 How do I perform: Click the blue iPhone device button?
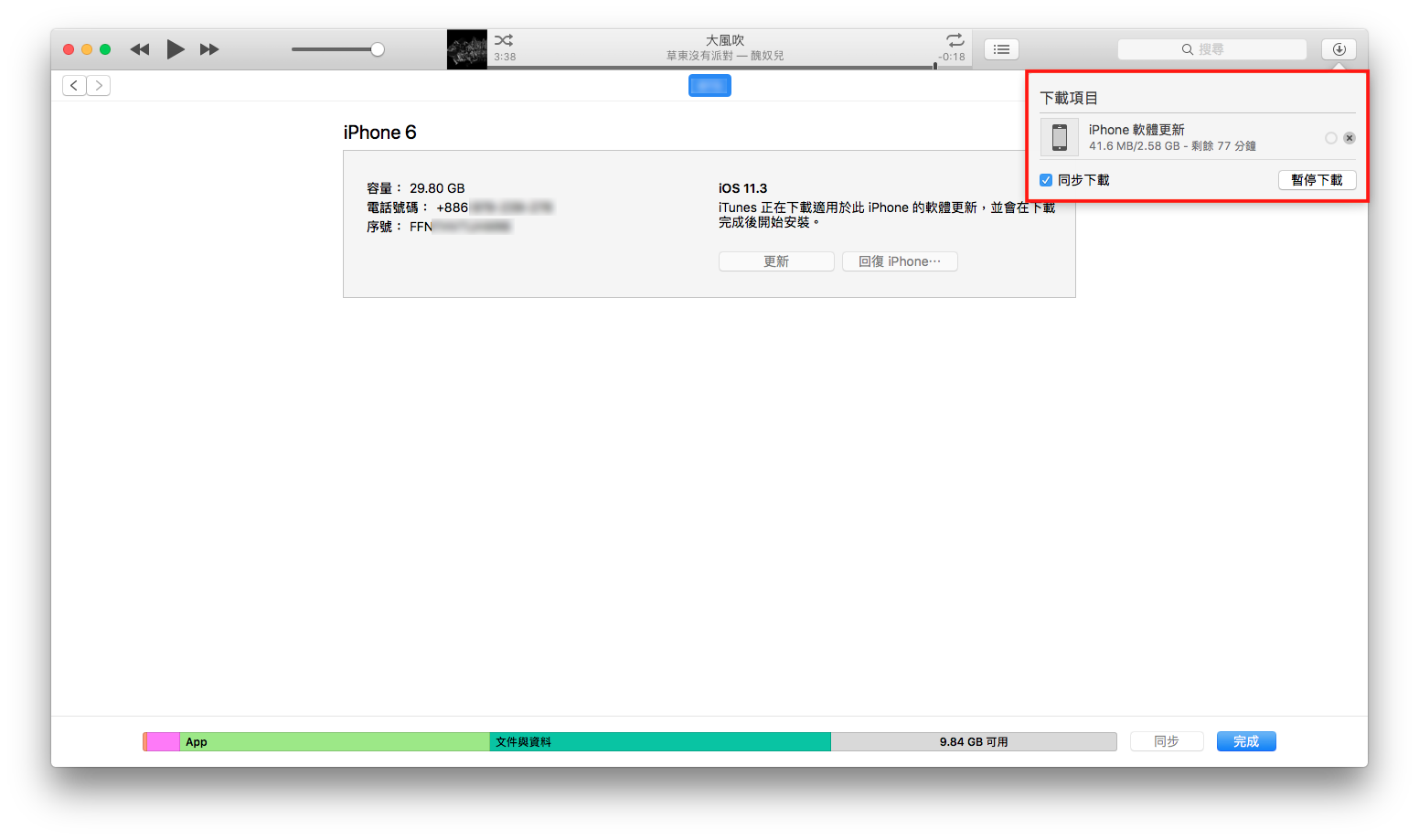click(709, 86)
